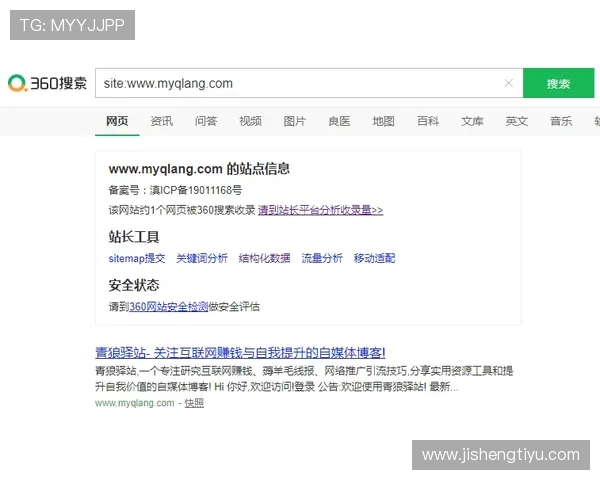Screen dimensions: 600x480
Task: Open the 360网站安全检测 link
Action: (x=168, y=307)
